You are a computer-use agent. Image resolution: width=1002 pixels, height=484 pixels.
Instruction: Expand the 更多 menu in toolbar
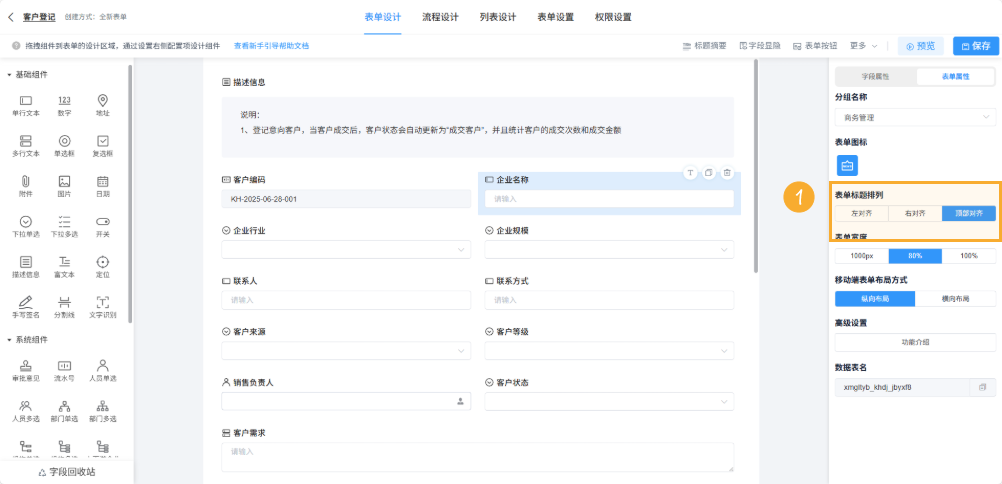(863, 46)
